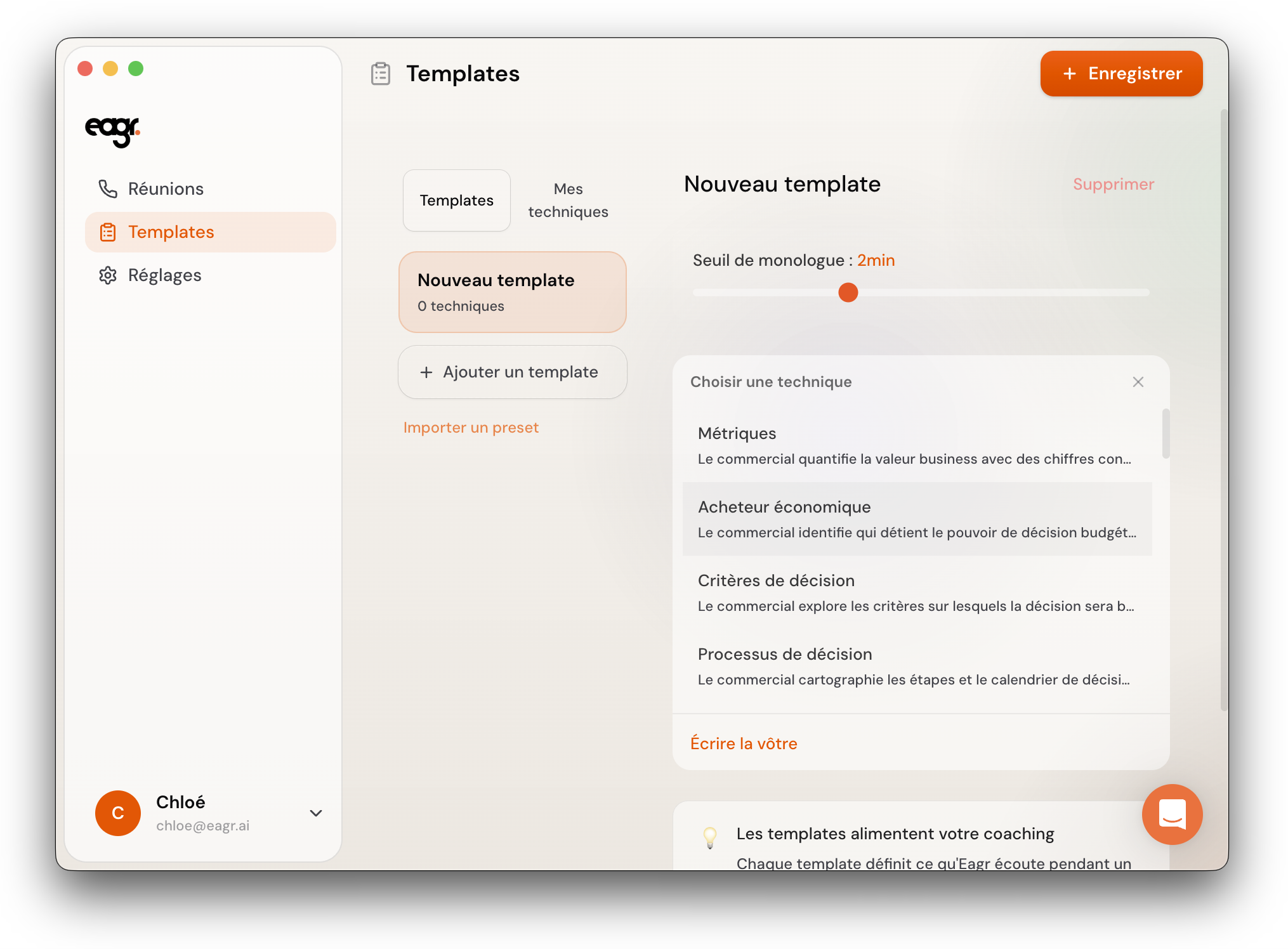Close the Choisir une technique panel

tap(1138, 382)
